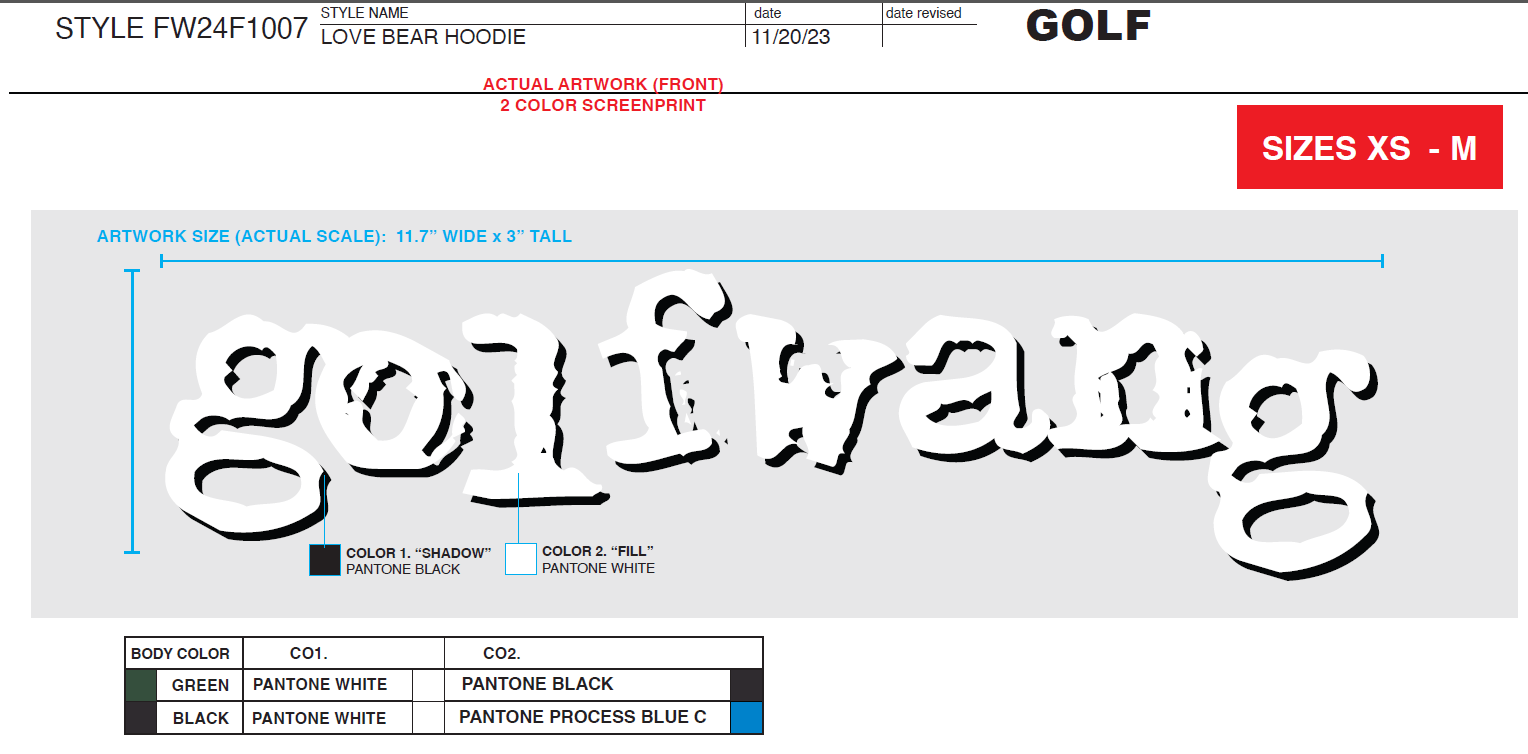Click PANTONE WHITE under Color 2 Fill
Viewport: 1528px width, 754px height.
point(598,568)
